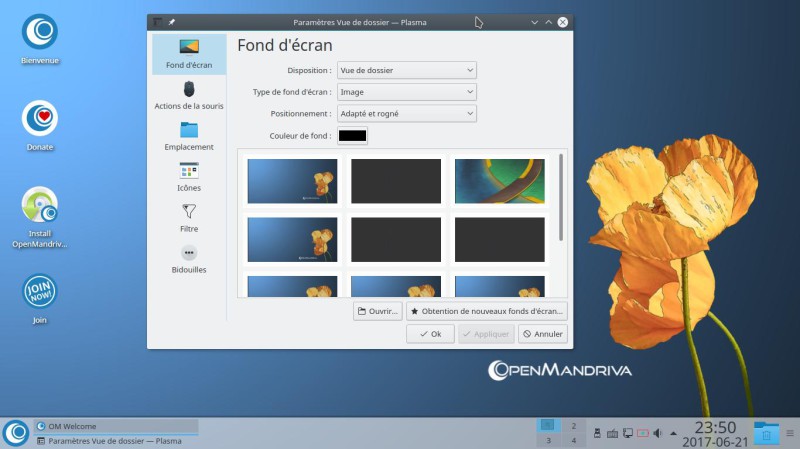Open the Filtre section
This screenshot has height=449, width=800.
[189, 218]
